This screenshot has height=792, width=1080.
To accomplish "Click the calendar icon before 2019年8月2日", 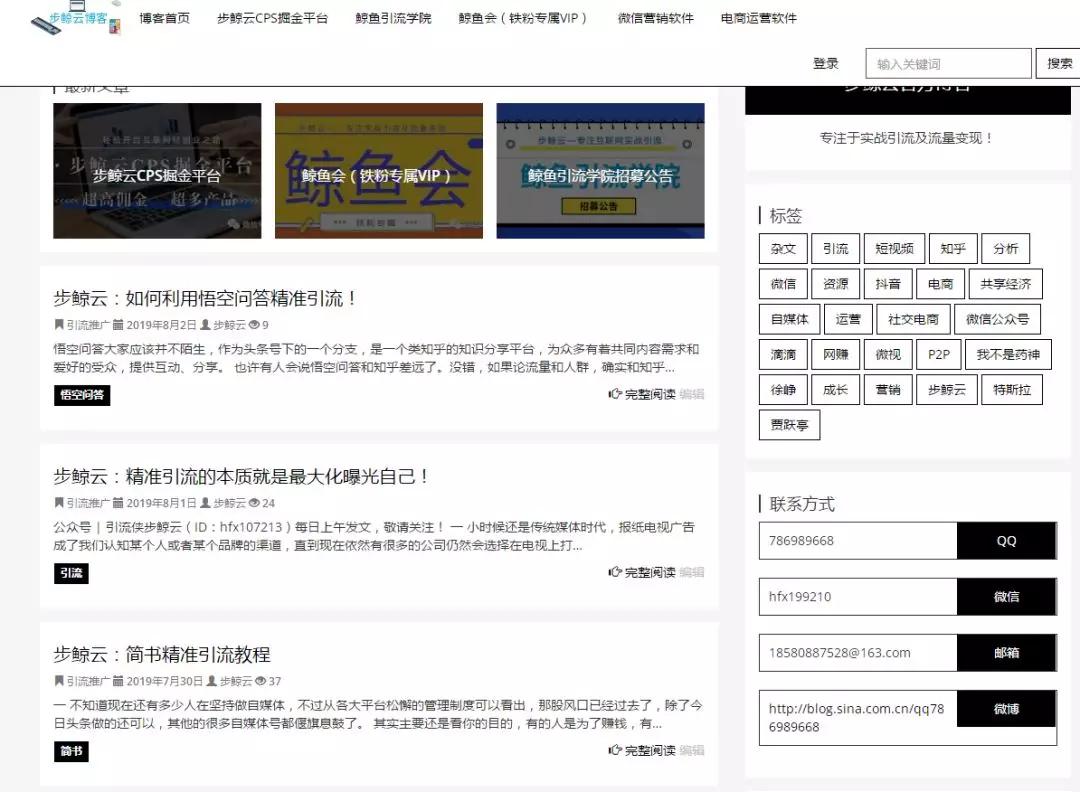I will tap(118, 324).
